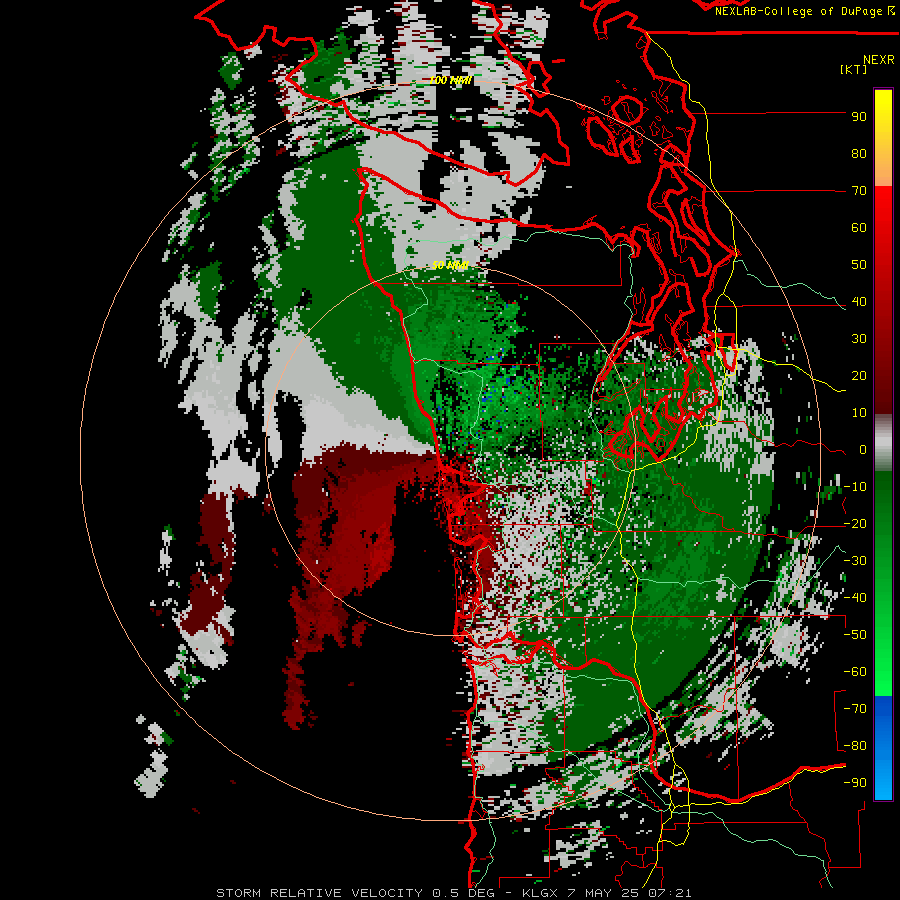Click the 0 value on velocity scale

[x=863, y=449]
